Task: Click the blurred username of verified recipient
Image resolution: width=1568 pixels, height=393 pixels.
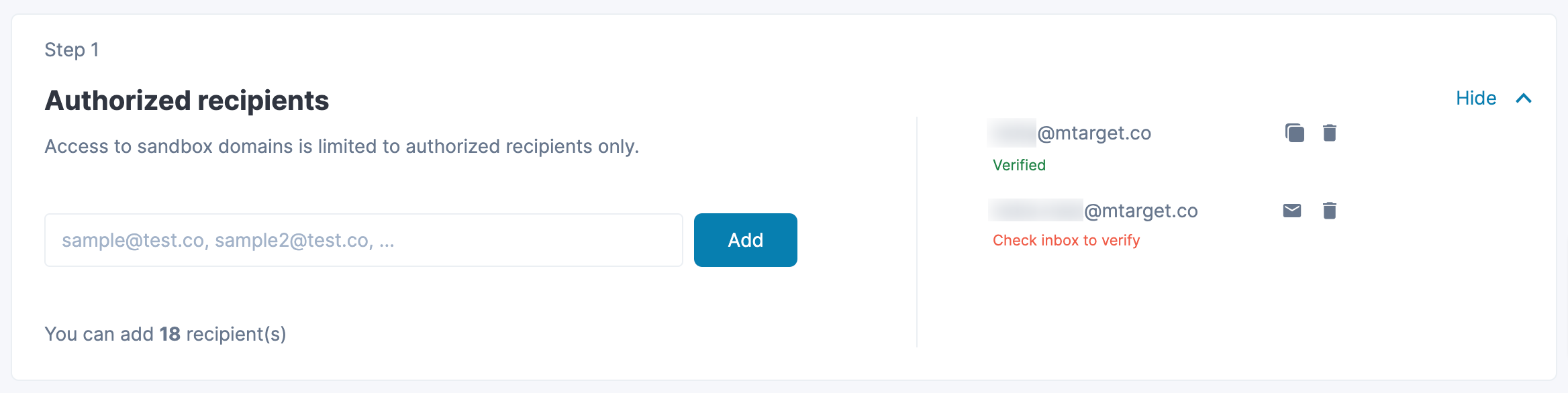Action: click(1012, 133)
